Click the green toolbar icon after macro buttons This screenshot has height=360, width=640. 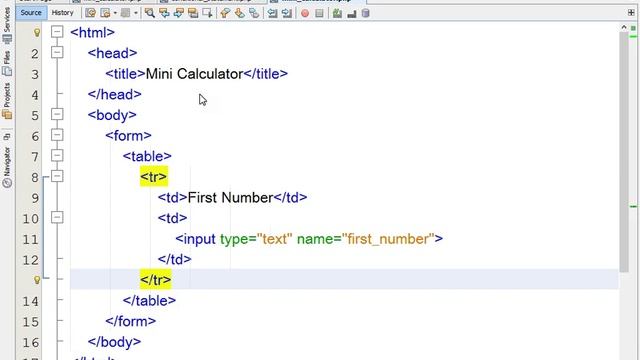337,13
